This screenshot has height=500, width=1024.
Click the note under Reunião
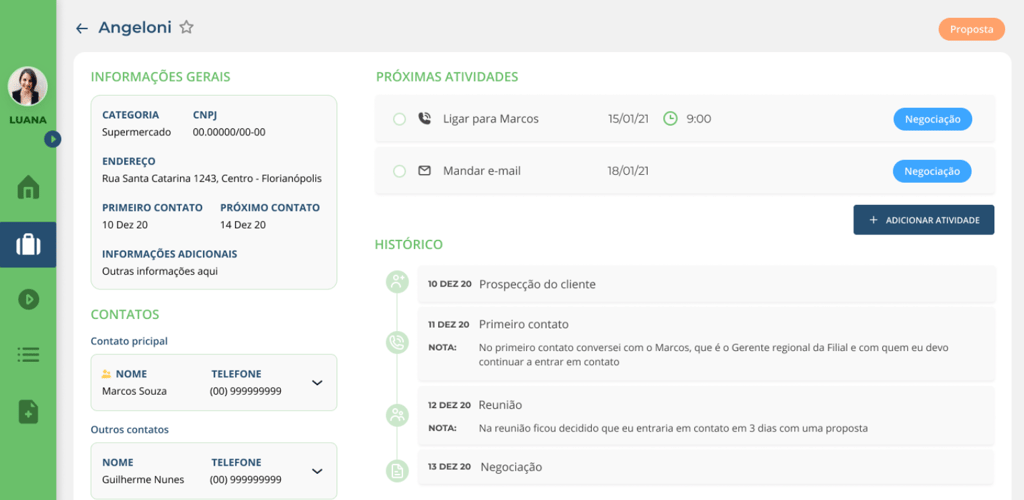(673, 429)
